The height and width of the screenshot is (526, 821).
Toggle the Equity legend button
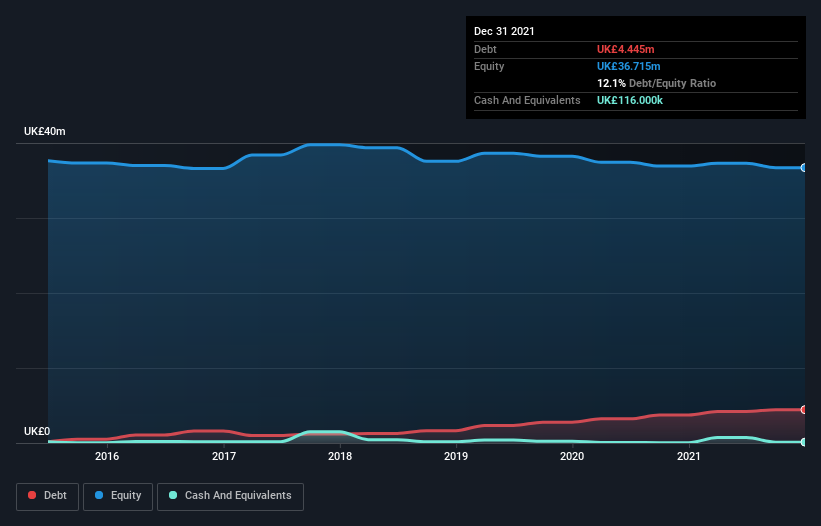click(118, 496)
